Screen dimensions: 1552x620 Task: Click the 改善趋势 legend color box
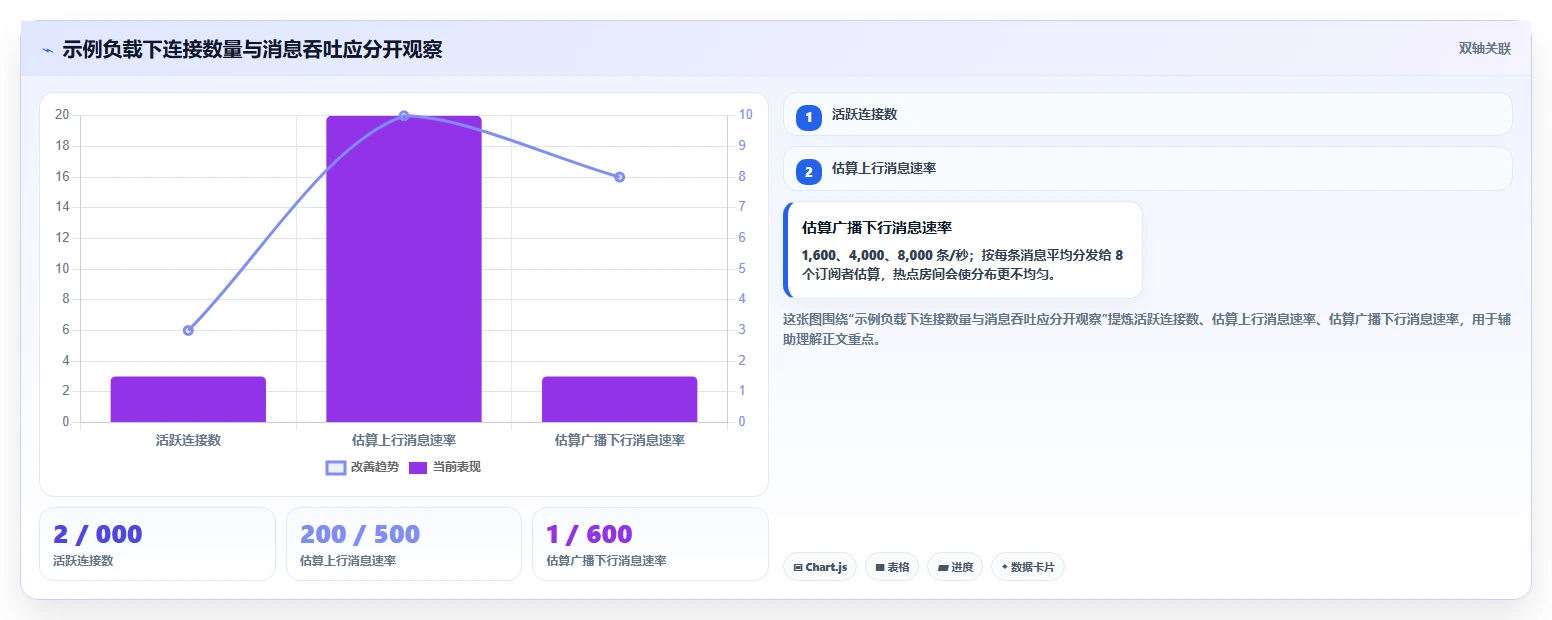[x=336, y=468]
